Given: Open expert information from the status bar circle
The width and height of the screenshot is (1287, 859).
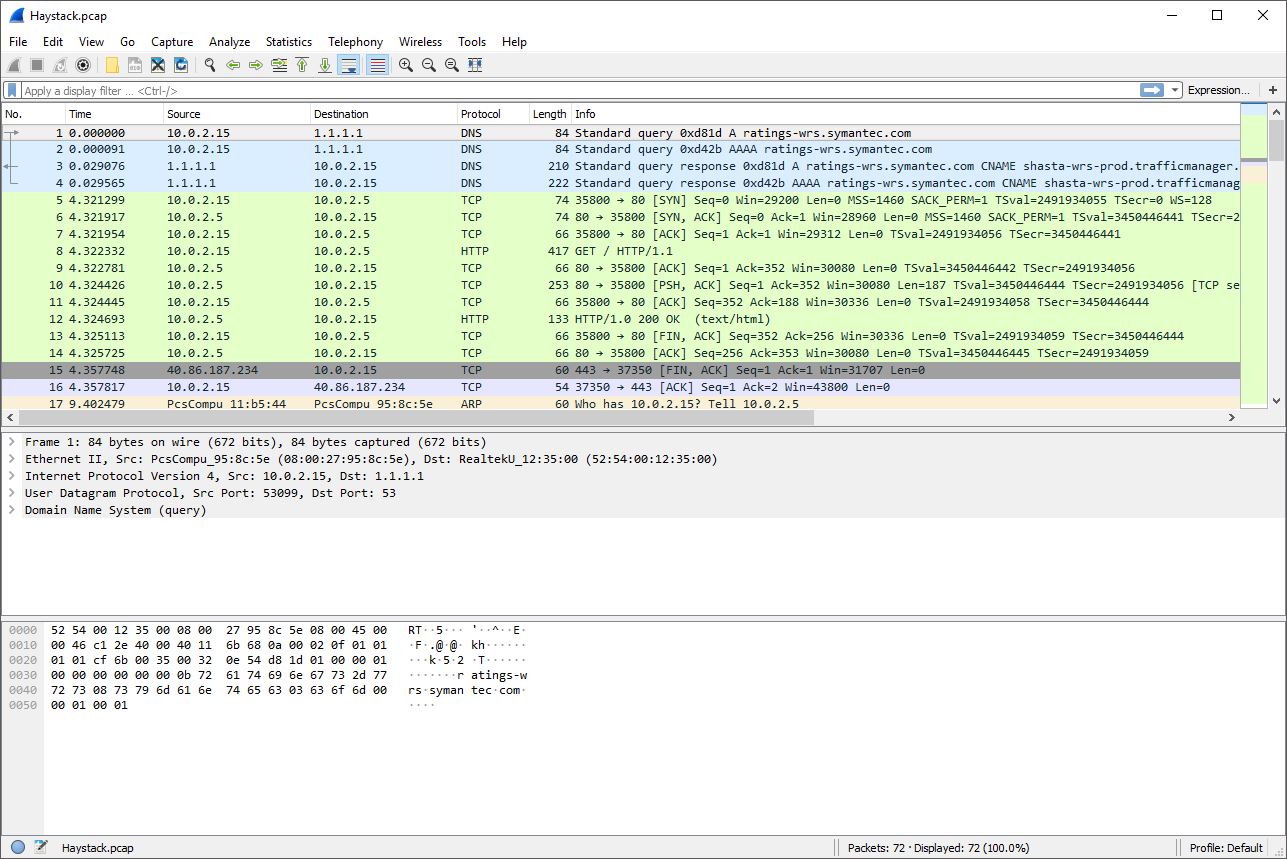Looking at the screenshot, I should 18,848.
